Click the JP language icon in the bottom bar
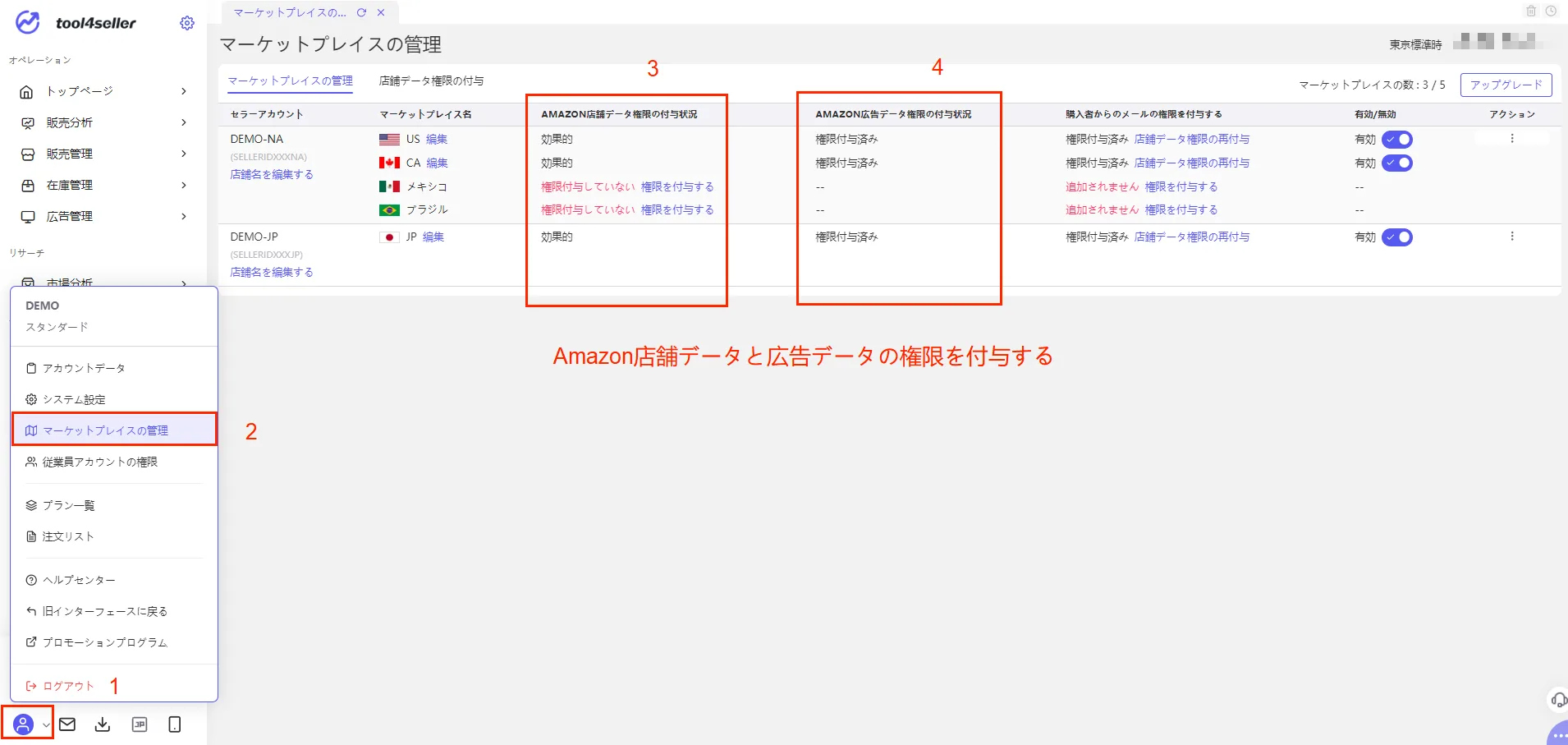This screenshot has height=745, width=1568. tap(140, 724)
